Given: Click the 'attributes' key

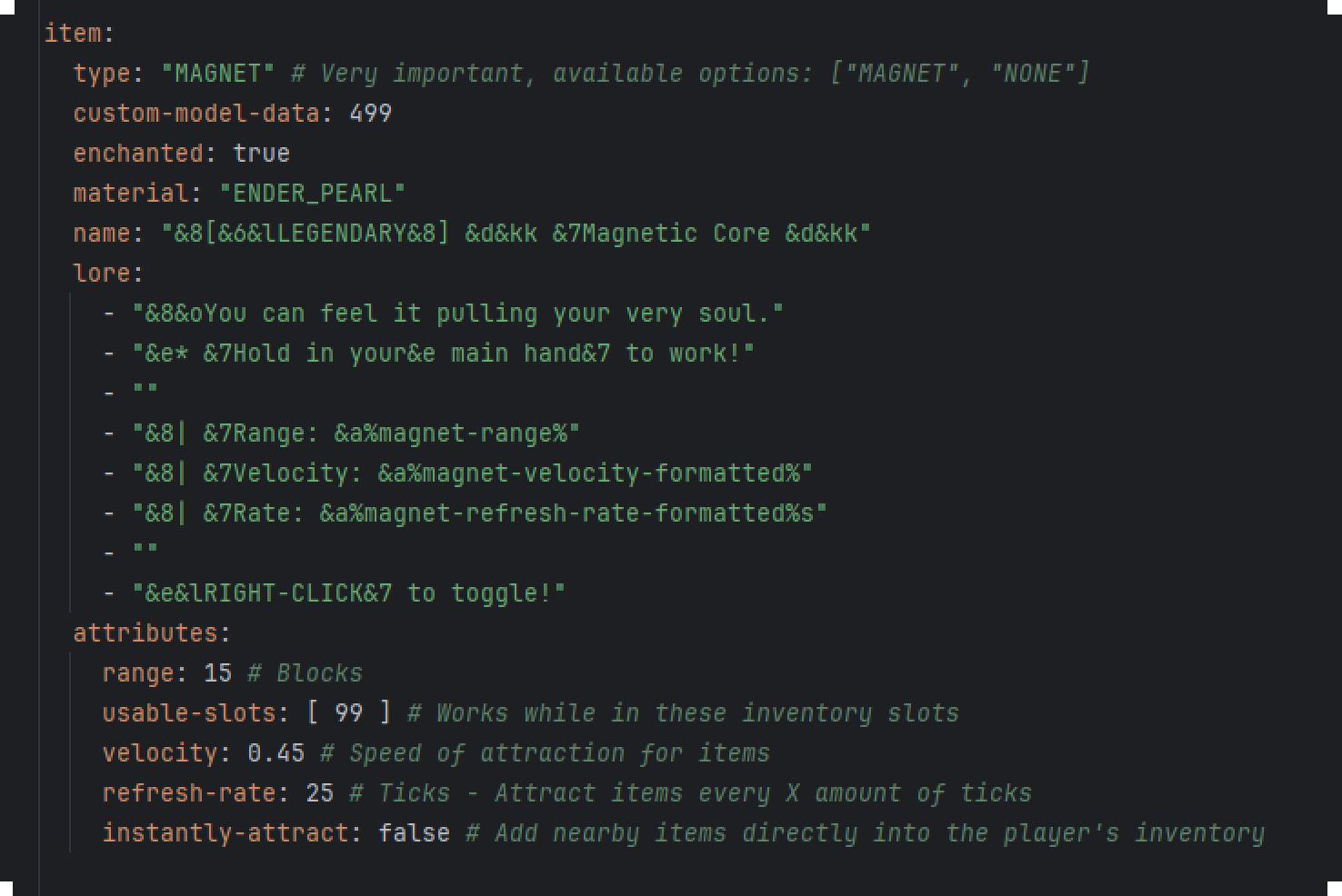Looking at the screenshot, I should [x=145, y=633].
